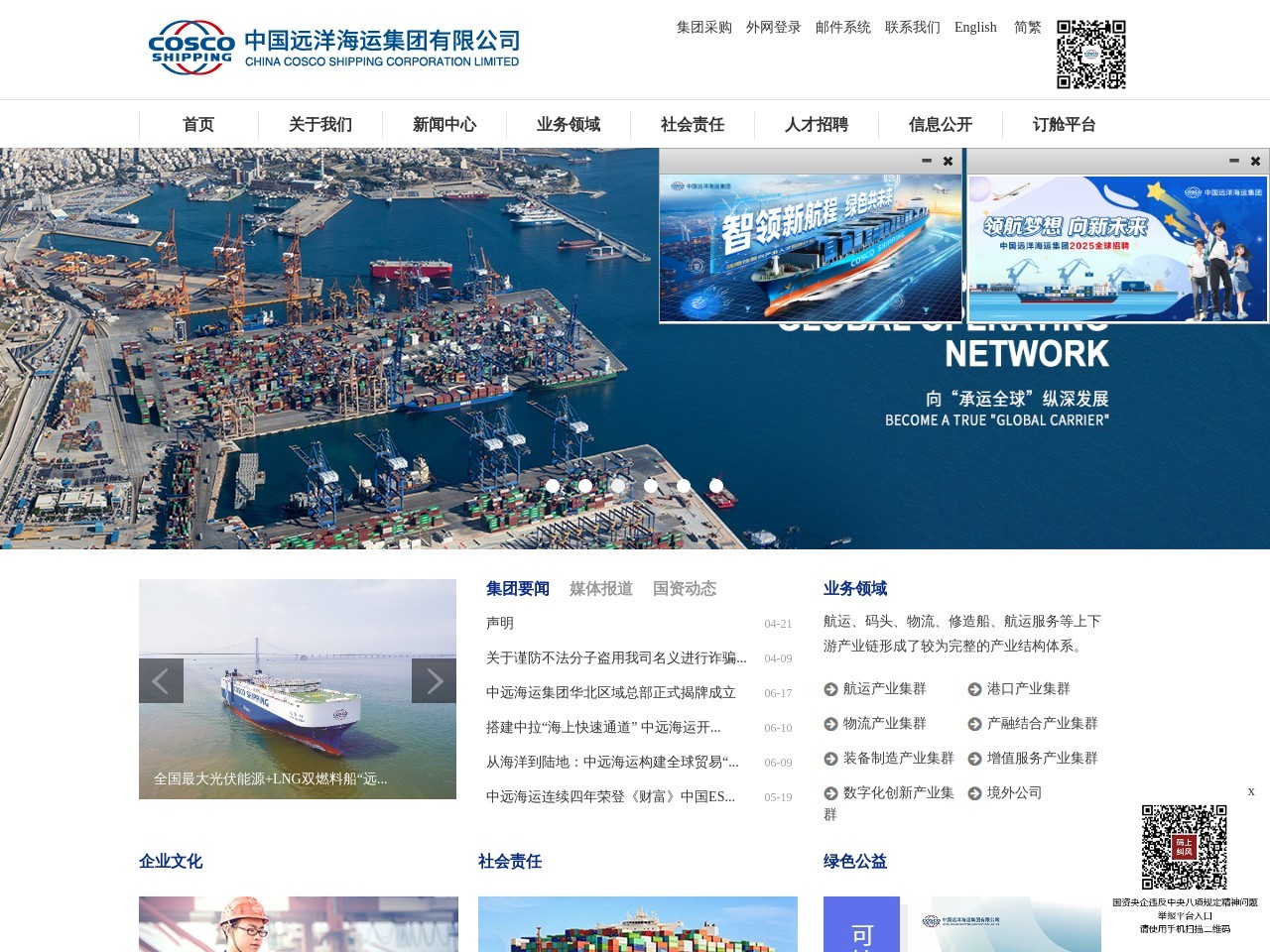The height and width of the screenshot is (952, 1270).
Task: Select the fifth banner carousel dot
Action: coord(684,486)
